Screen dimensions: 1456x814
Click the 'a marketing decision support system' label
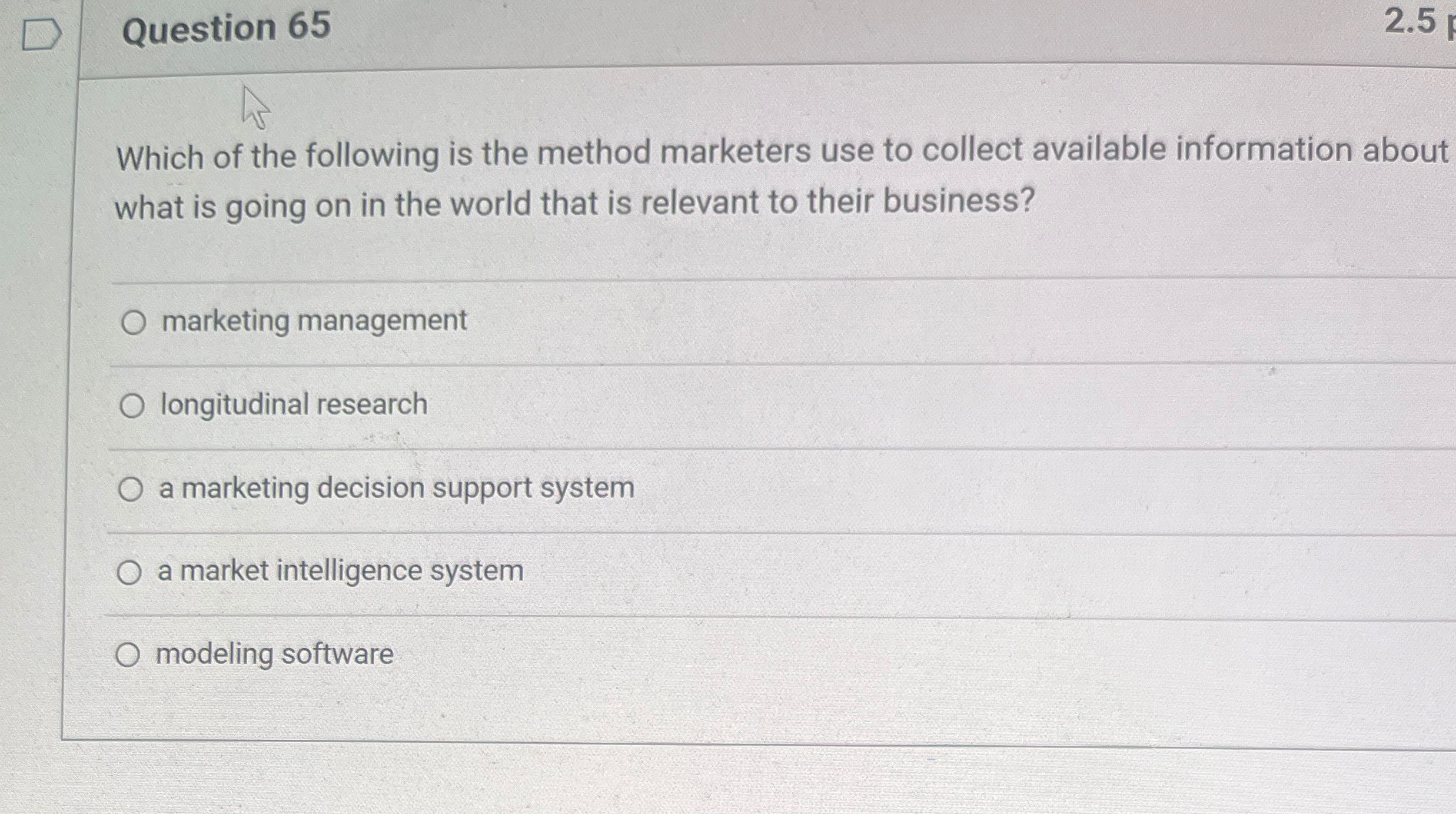397,488
